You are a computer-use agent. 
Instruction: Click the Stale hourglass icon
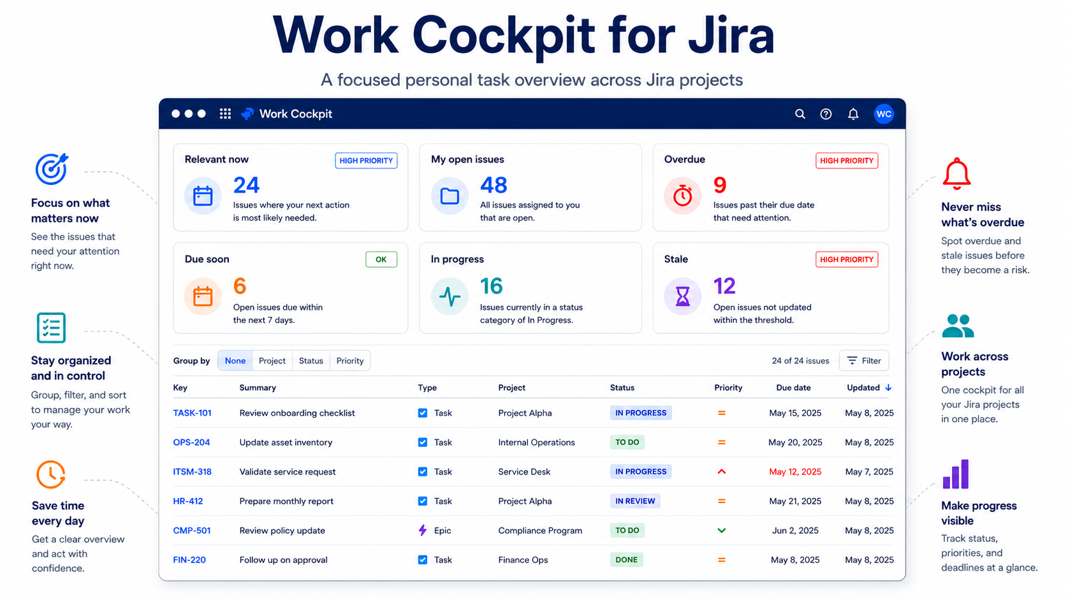(x=683, y=296)
